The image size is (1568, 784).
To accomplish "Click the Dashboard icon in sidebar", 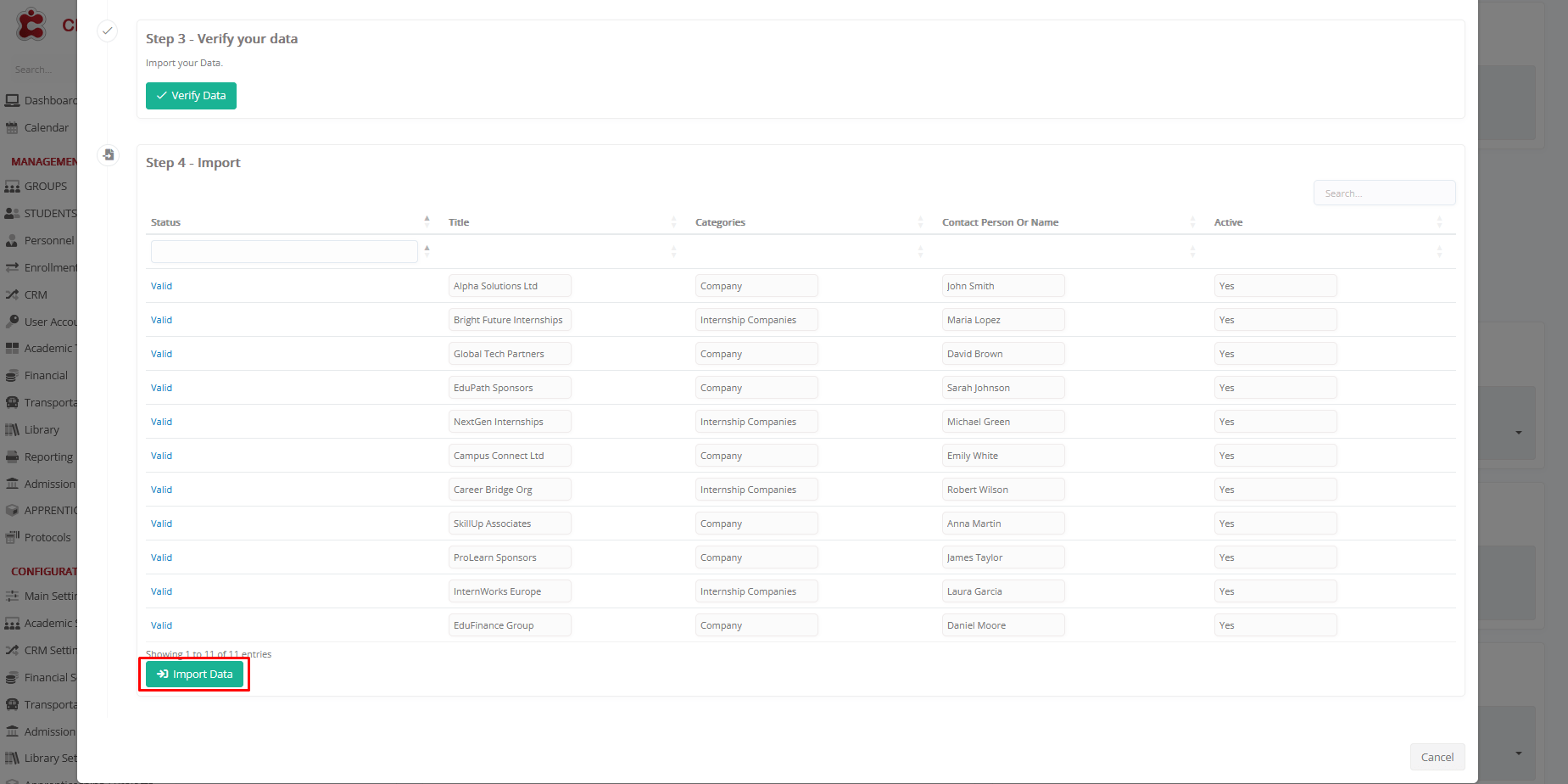I will pos(12,101).
